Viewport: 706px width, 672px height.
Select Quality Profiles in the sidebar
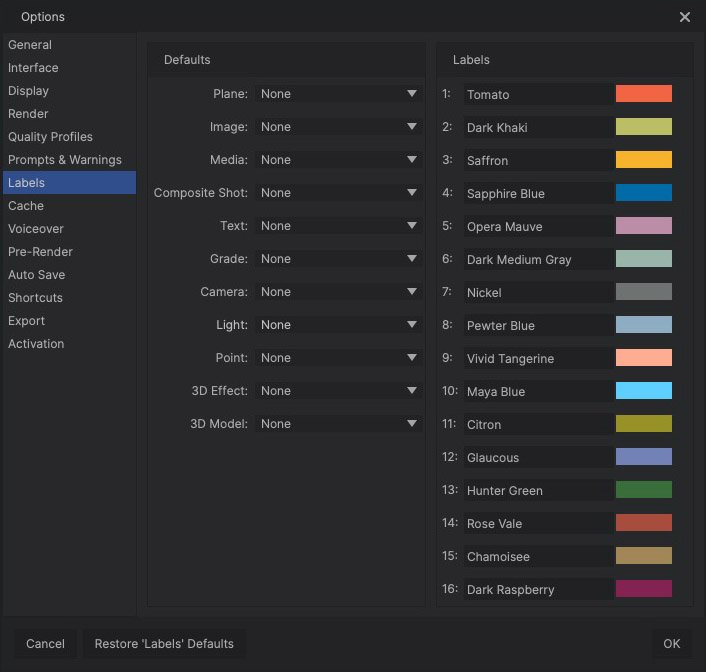(50, 137)
